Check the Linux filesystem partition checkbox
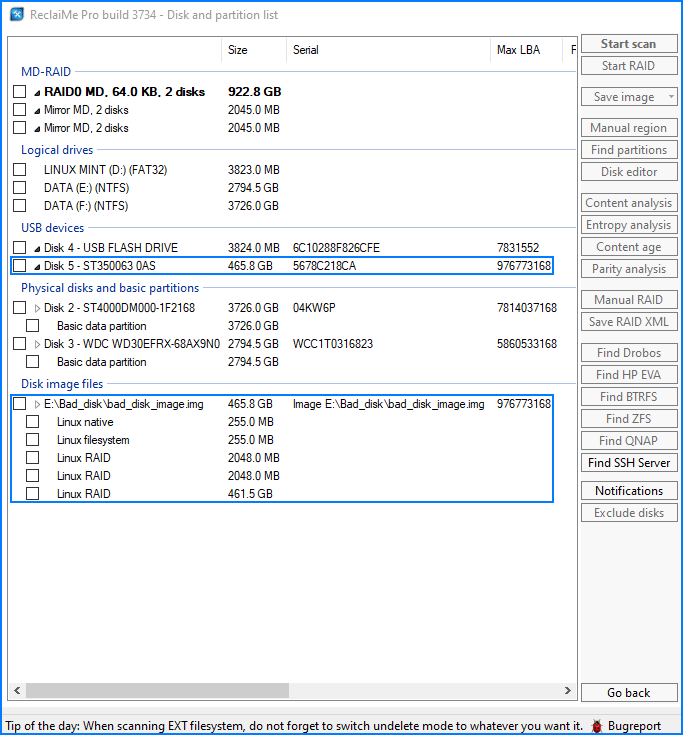Screen dimensions: 683x735 pyautogui.click(x=33, y=440)
